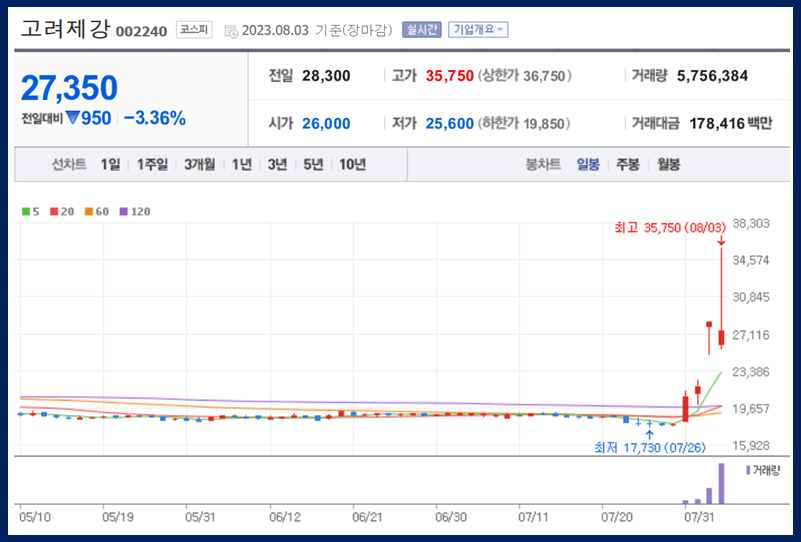Click the 고가 value 35,750
Screen dimensions: 801x542
(450, 76)
